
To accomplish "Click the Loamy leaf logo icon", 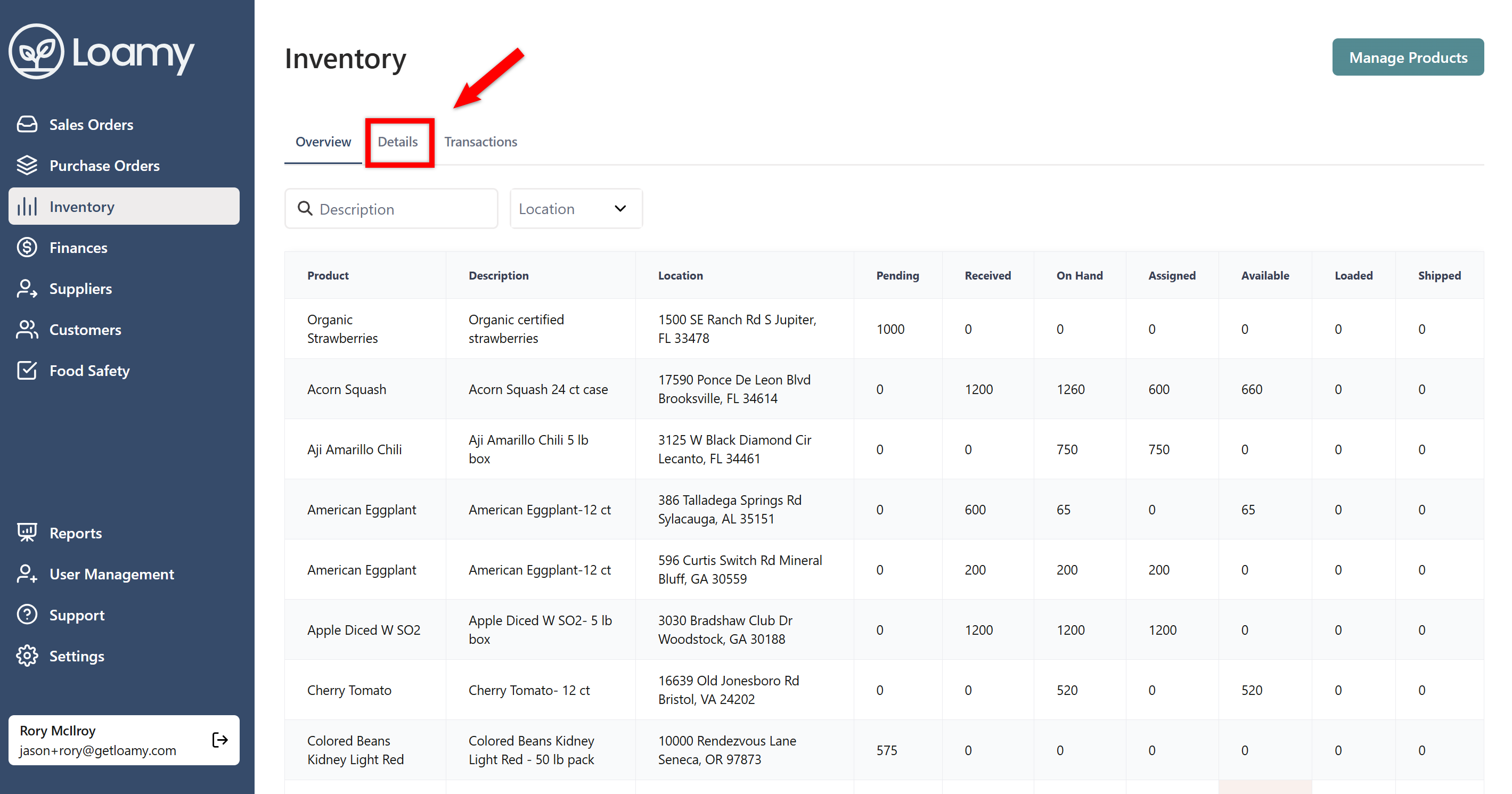I will (36, 52).
